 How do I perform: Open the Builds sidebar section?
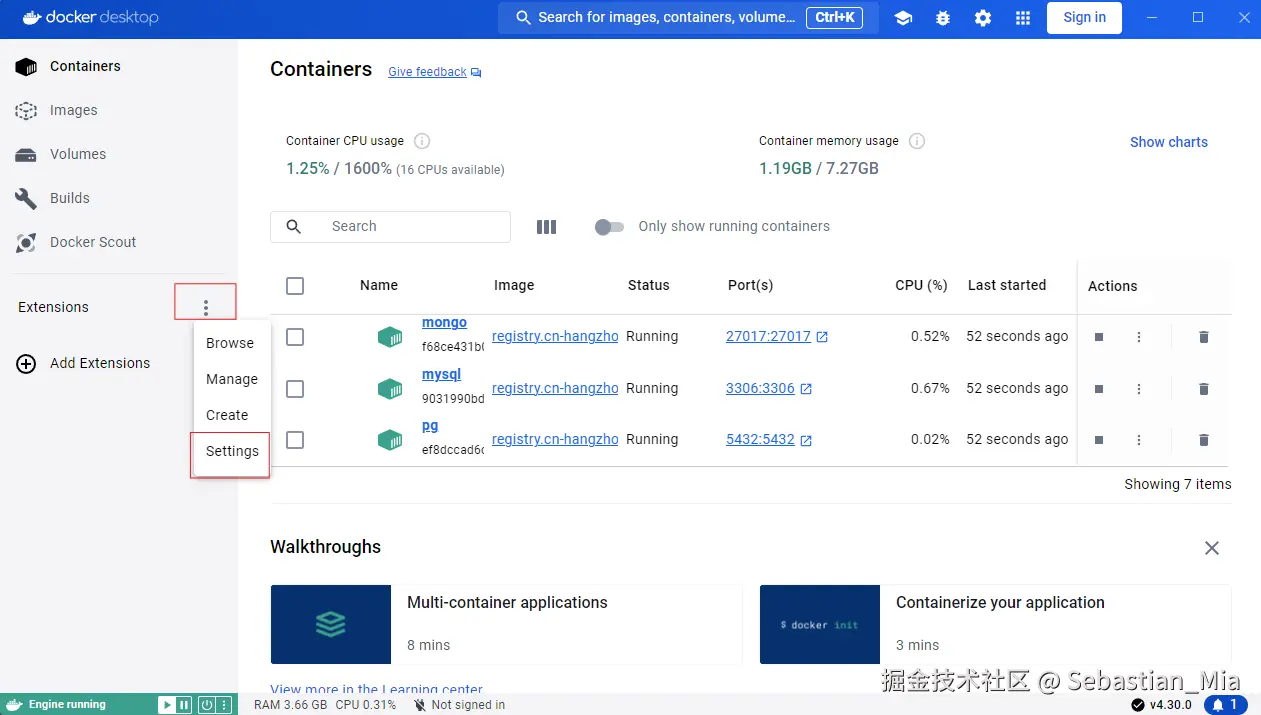119,198
